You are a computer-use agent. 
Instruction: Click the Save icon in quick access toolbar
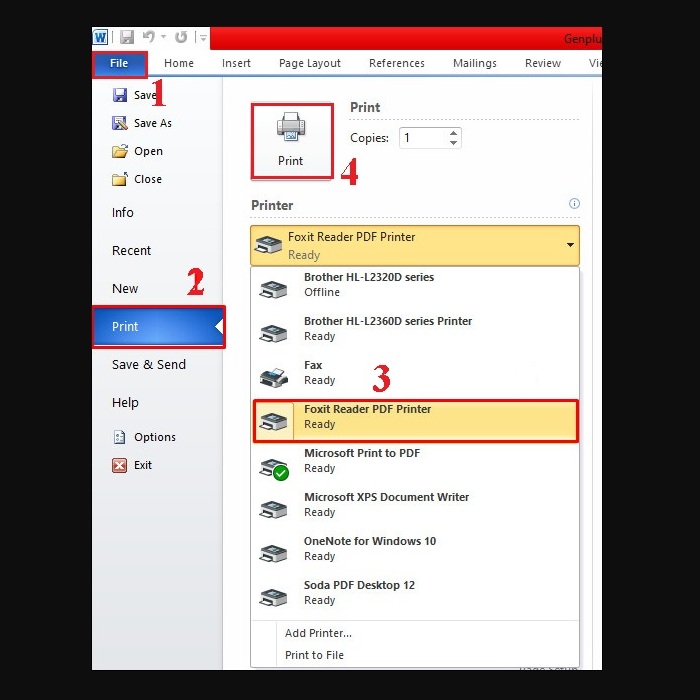[127, 37]
